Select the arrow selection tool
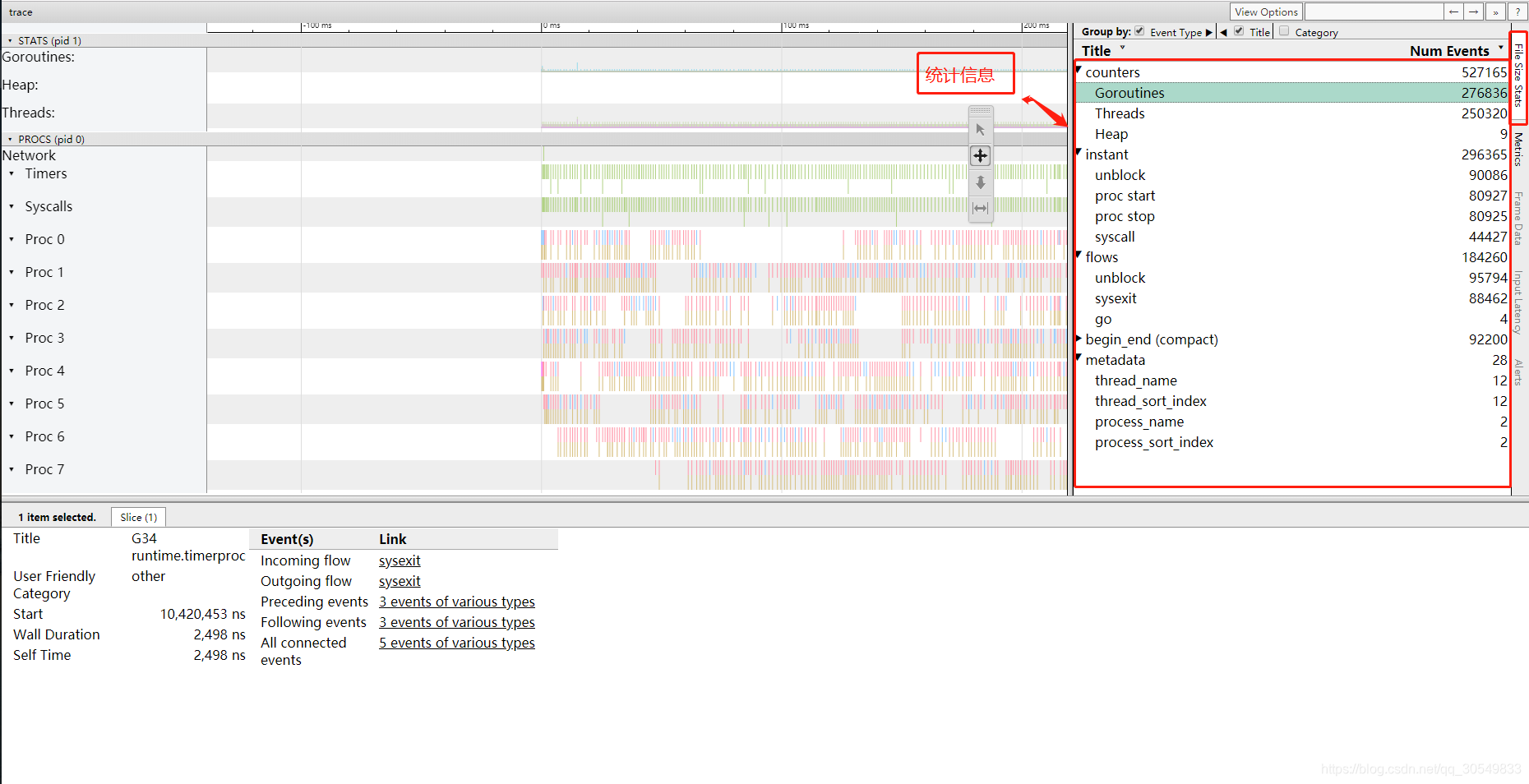 (980, 130)
